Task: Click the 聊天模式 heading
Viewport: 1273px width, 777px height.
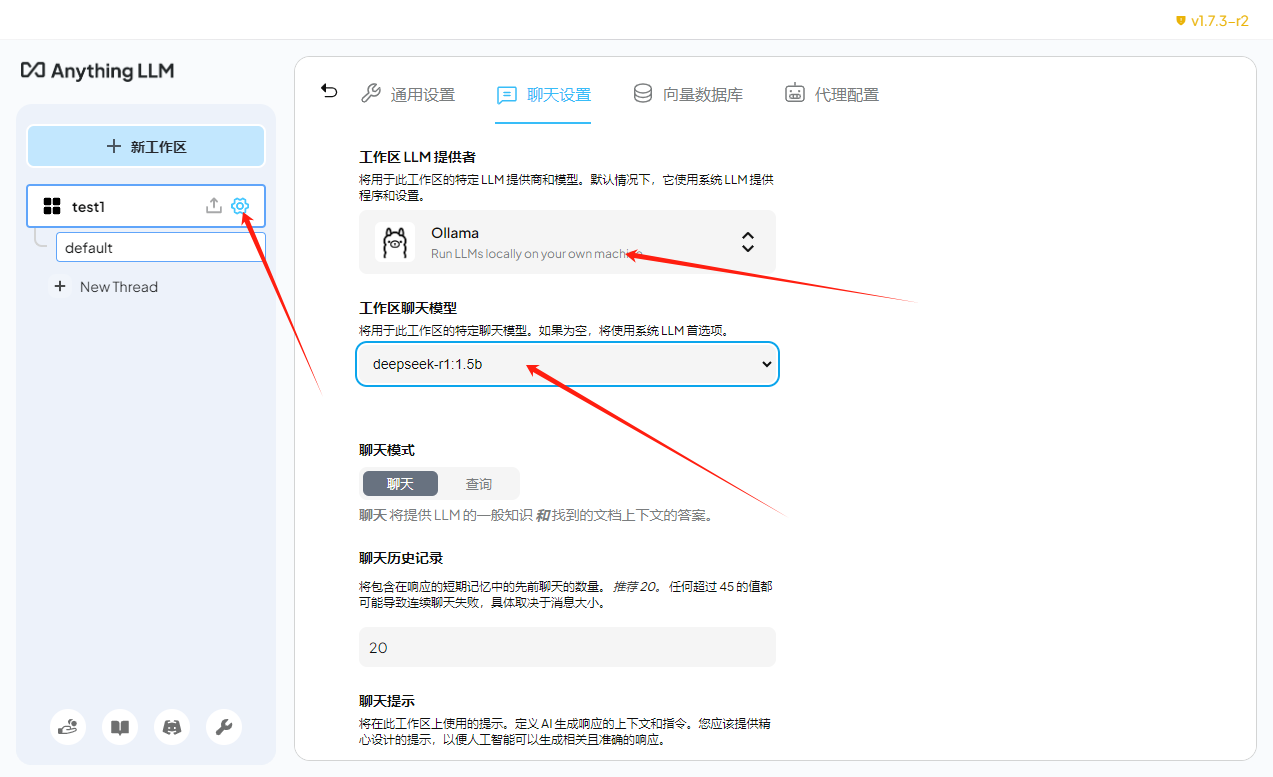Action: coord(387,450)
